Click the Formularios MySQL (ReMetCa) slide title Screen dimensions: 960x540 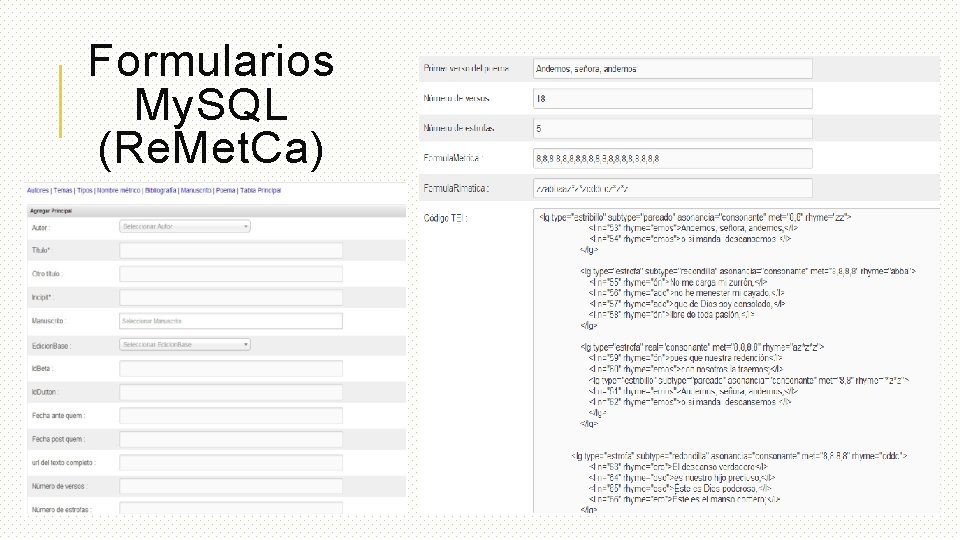pos(211,105)
